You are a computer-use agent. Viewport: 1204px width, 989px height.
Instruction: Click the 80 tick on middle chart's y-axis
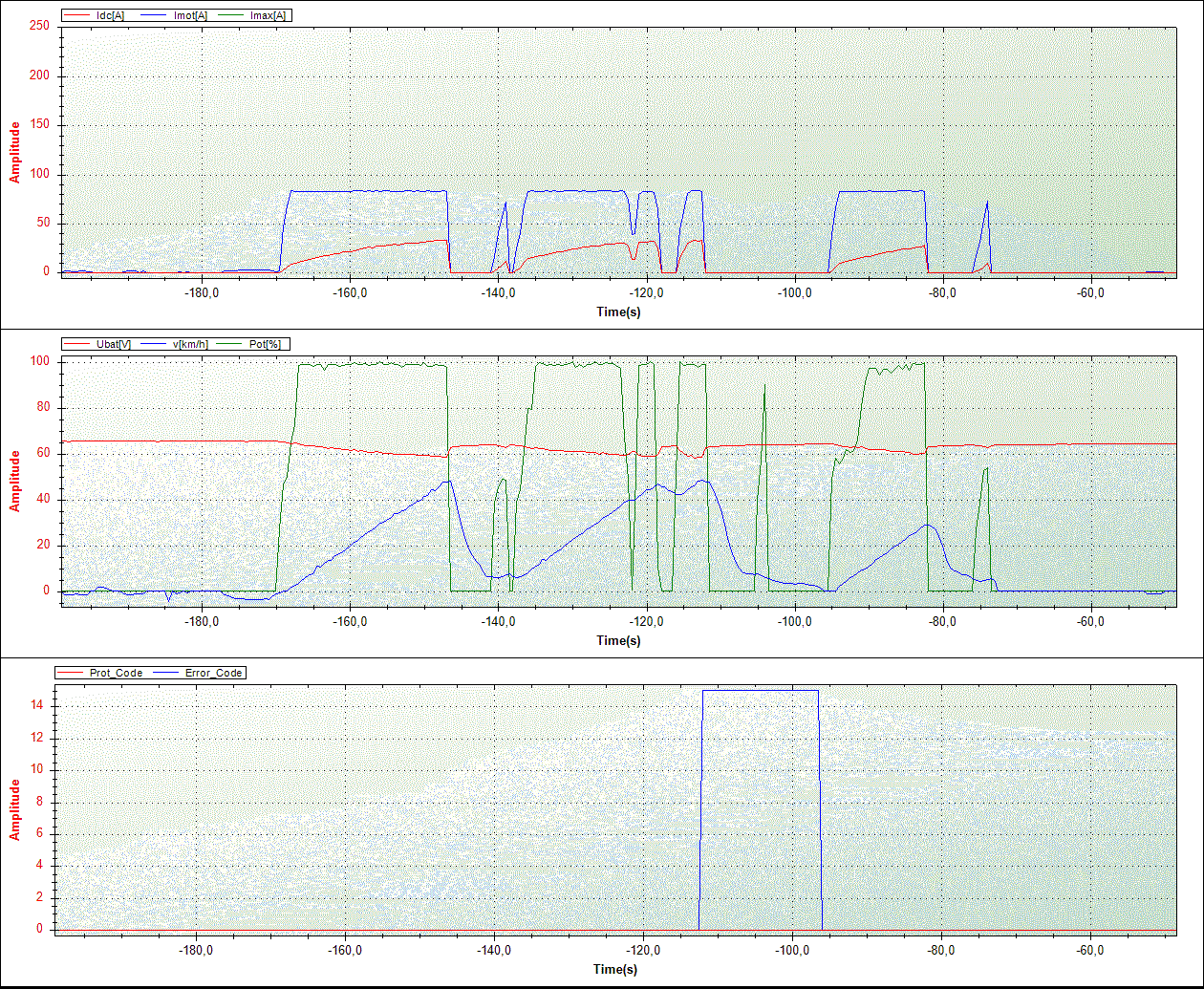point(43,408)
